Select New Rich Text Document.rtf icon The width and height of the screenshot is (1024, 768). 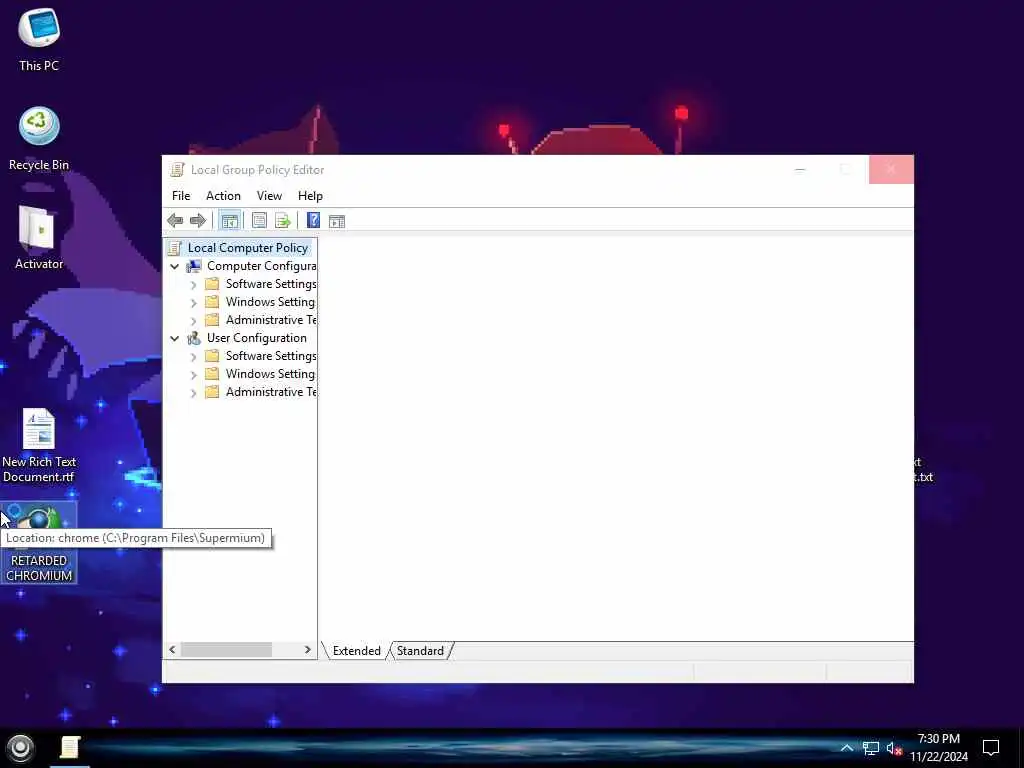point(39,445)
